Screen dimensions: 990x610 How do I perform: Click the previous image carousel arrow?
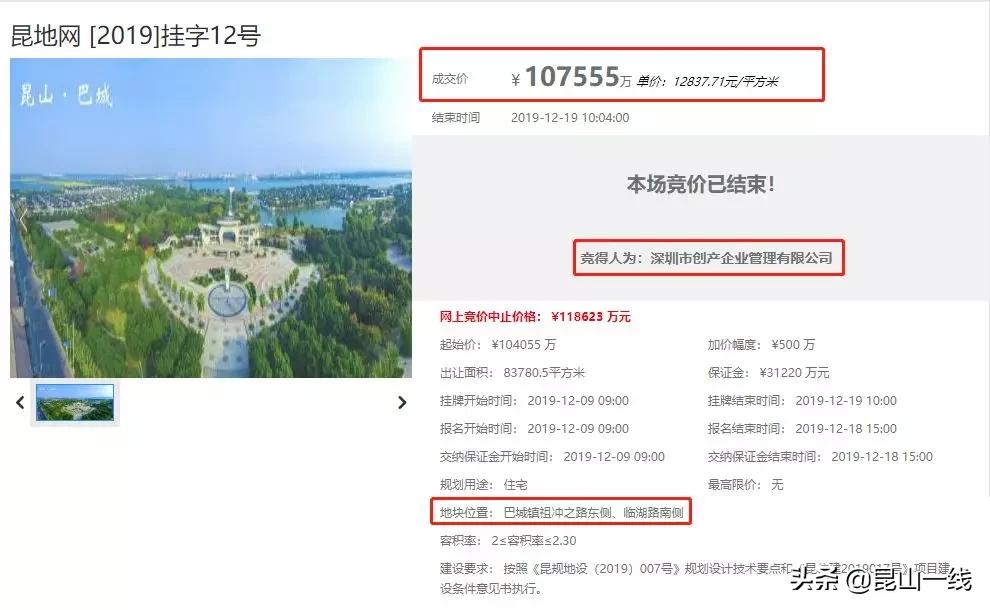pyautogui.click(x=20, y=402)
